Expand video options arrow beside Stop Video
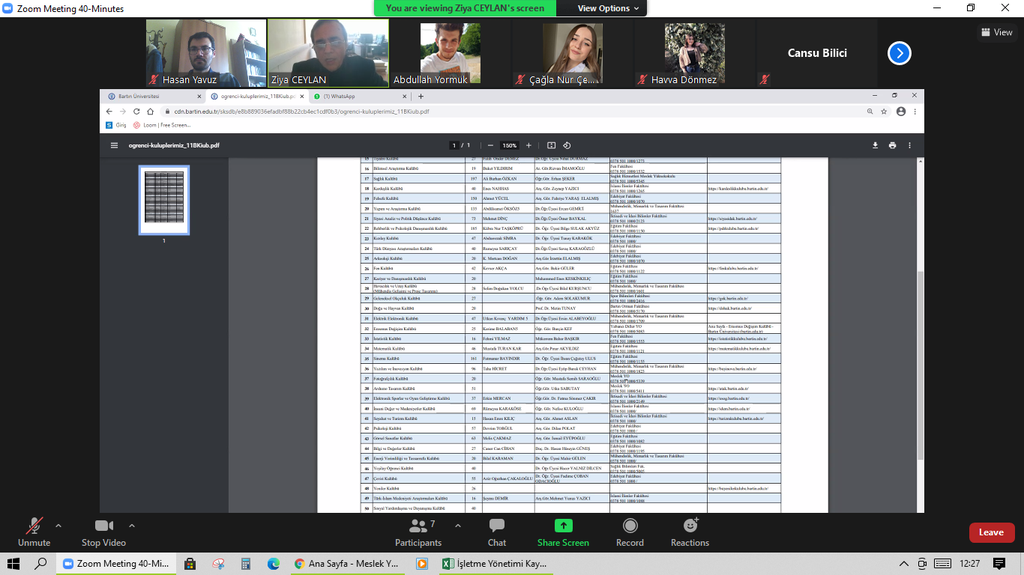Screen dimensions: 1024x575 coord(131,525)
